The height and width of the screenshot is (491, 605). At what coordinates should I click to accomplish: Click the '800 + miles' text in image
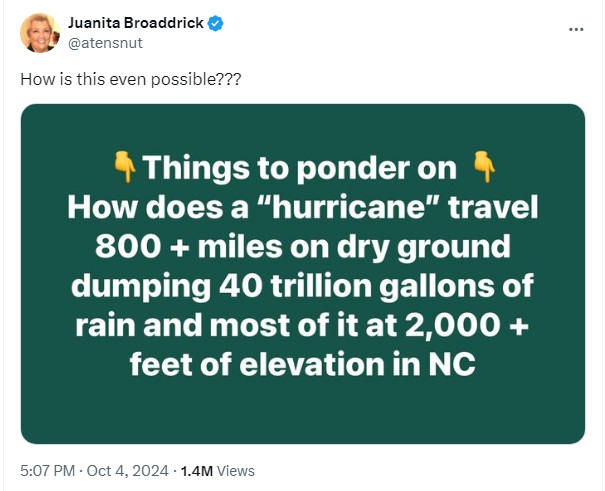click(x=187, y=247)
